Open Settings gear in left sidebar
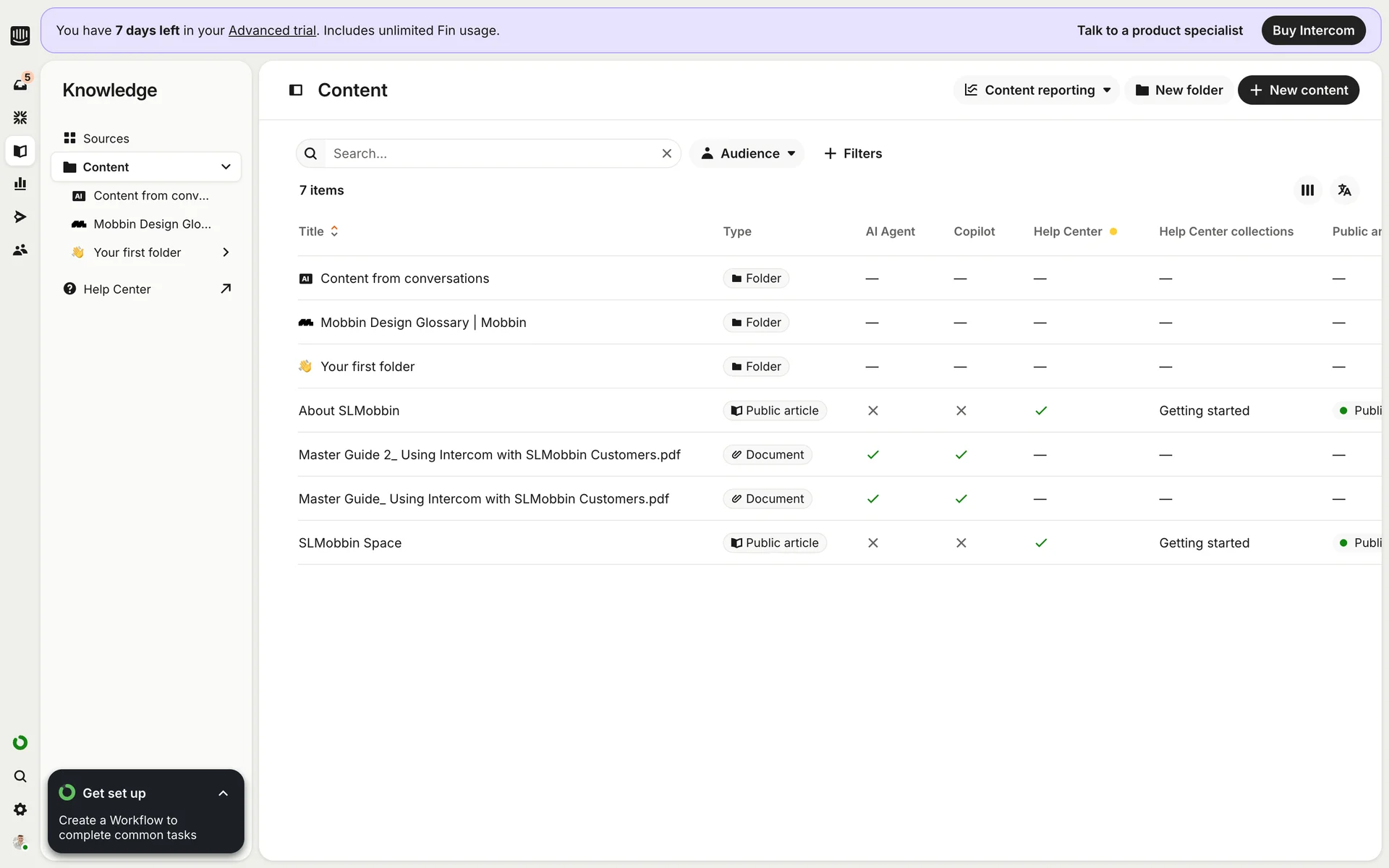The width and height of the screenshot is (1389, 868). point(20,809)
